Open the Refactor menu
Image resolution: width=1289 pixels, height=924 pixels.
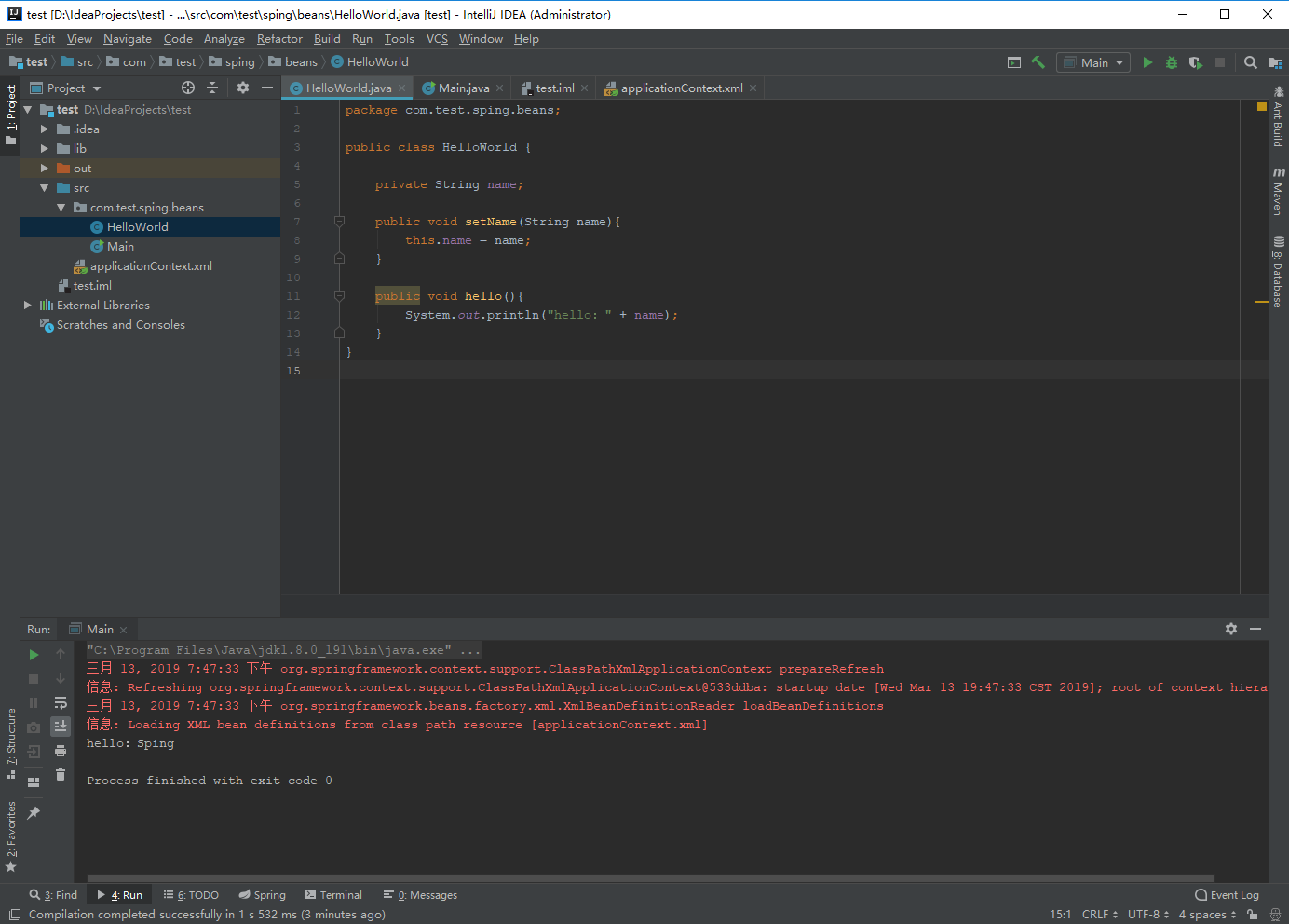pyautogui.click(x=279, y=39)
